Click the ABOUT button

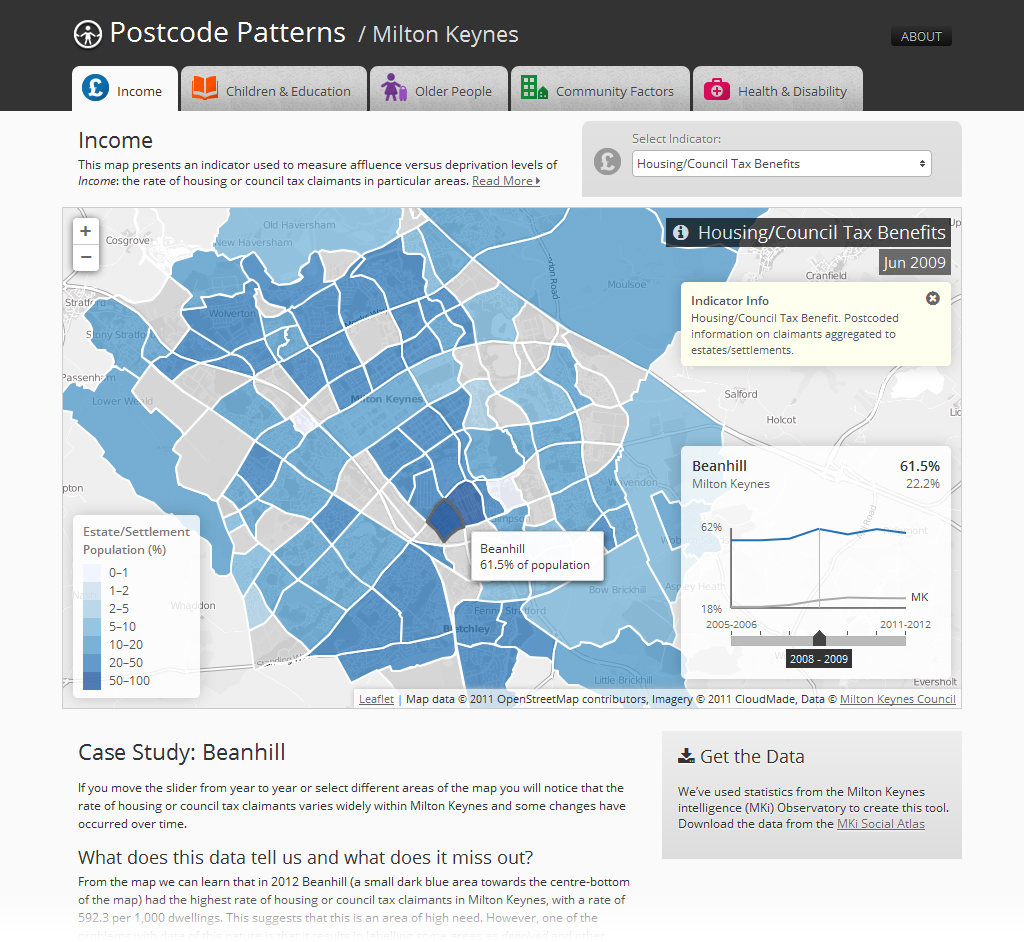point(921,37)
